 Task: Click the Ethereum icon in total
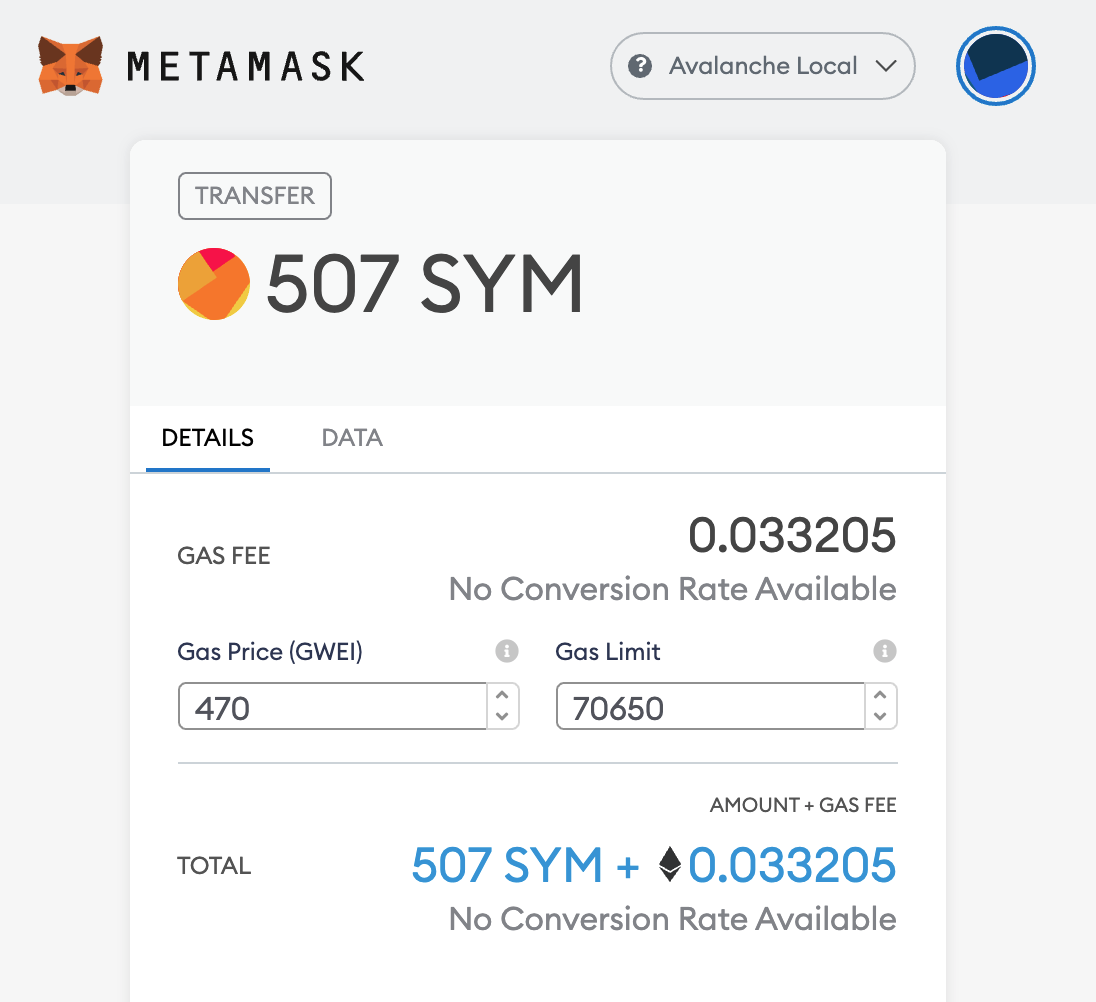(670, 864)
